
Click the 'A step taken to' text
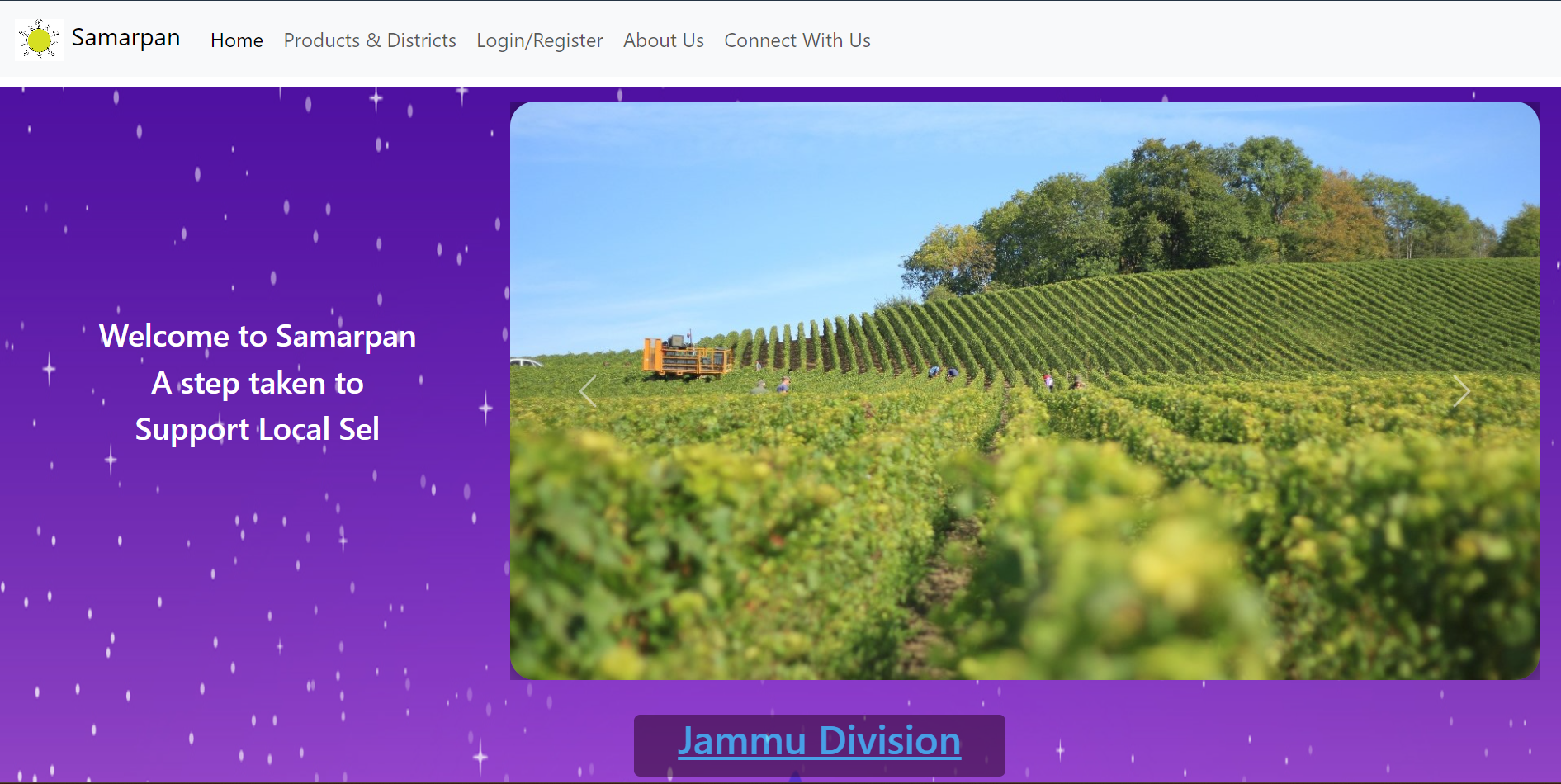coord(258,383)
